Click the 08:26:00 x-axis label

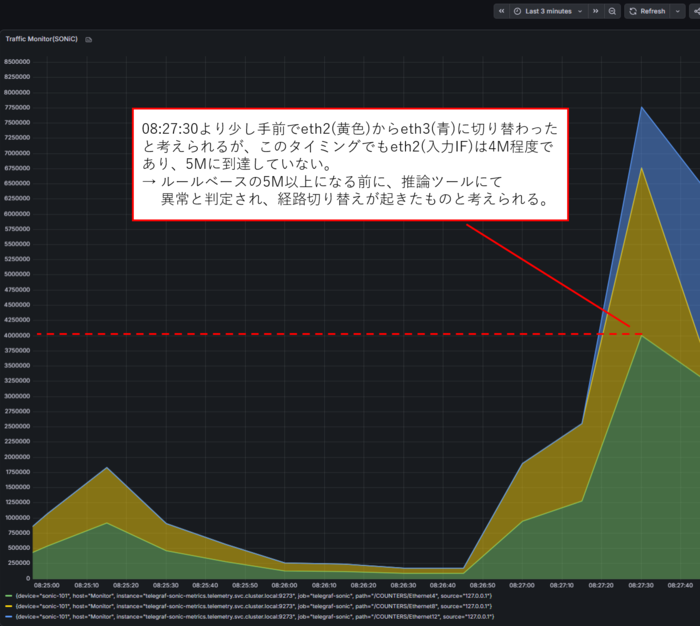(284, 585)
